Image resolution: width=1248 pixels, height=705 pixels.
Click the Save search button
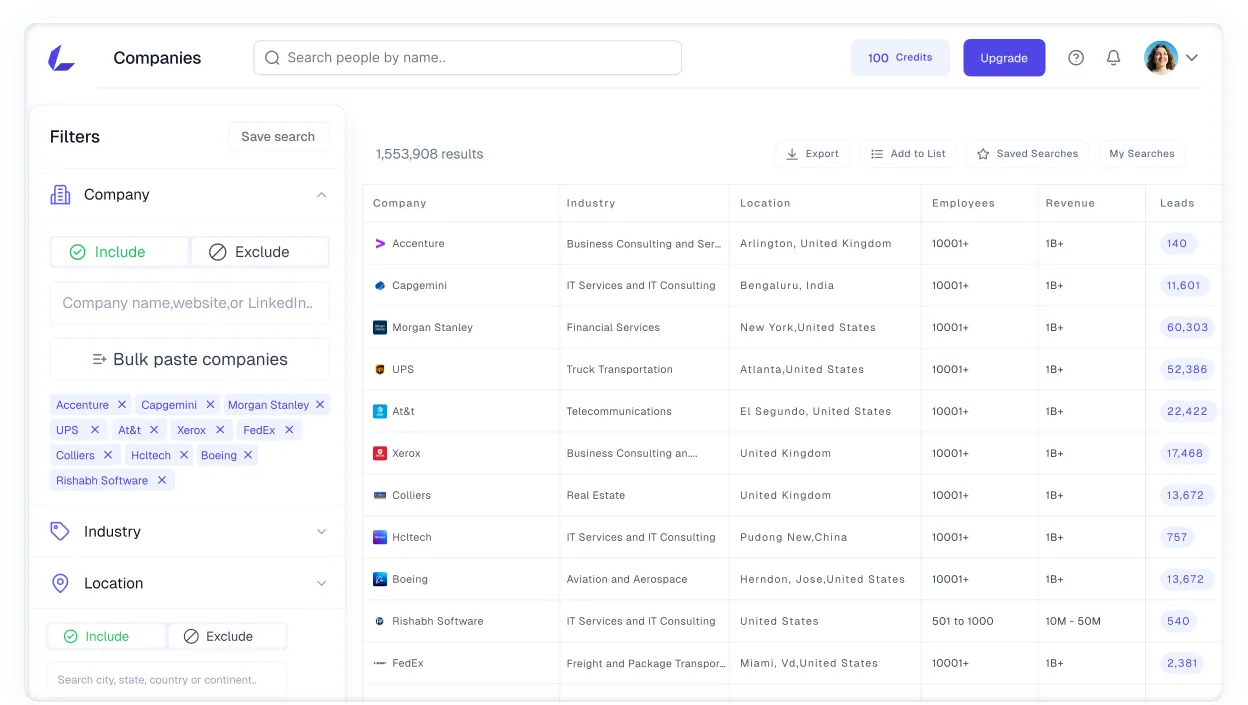[x=278, y=137]
